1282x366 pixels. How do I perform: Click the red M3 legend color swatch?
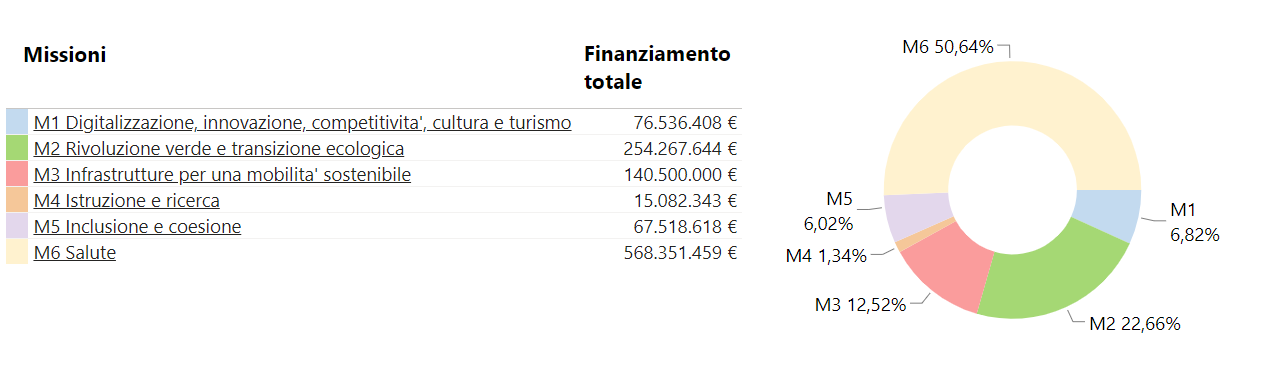point(17,174)
